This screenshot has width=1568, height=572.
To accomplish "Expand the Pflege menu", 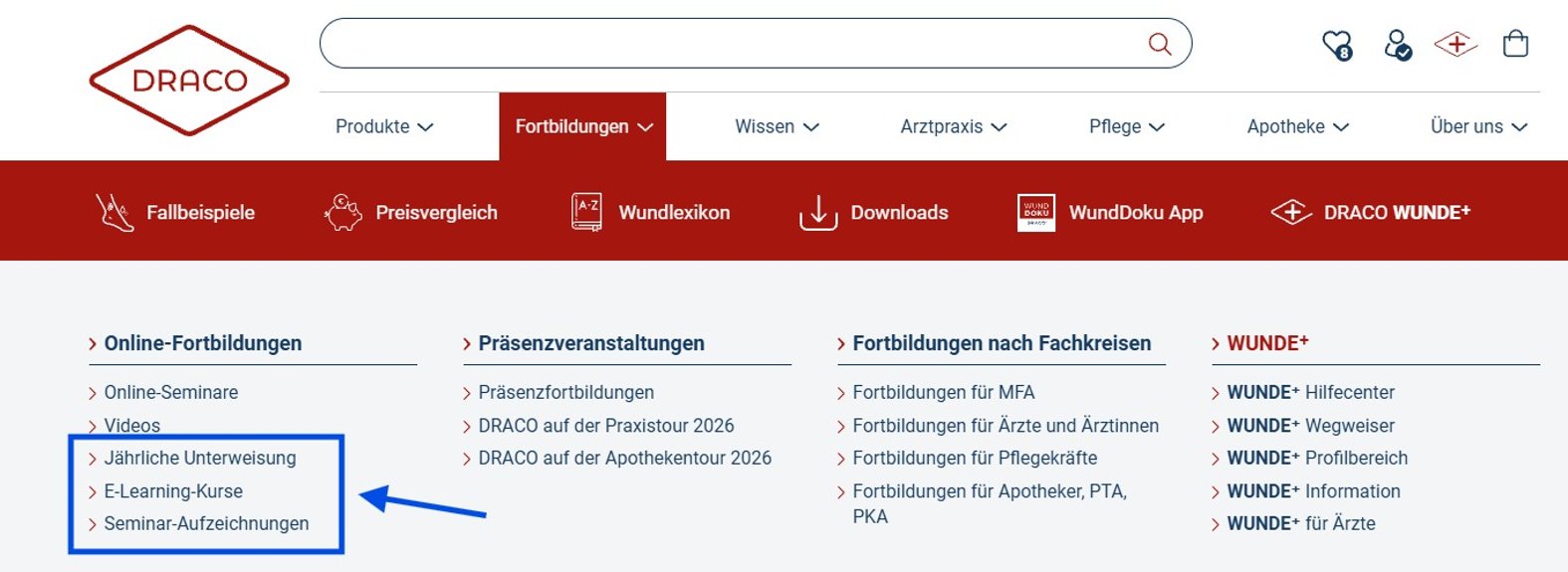I will pyautogui.click(x=1127, y=126).
